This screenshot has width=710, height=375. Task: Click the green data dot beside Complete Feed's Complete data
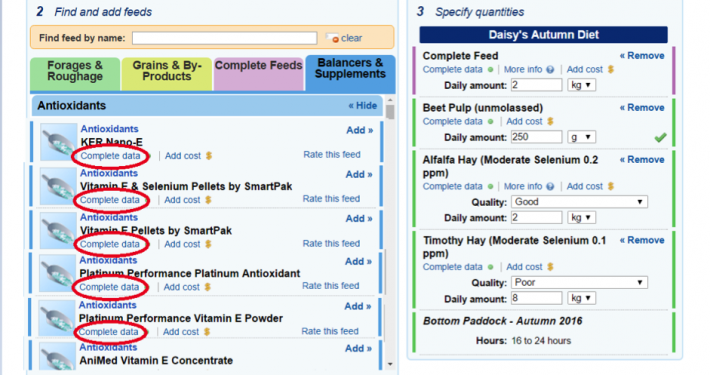(490, 70)
